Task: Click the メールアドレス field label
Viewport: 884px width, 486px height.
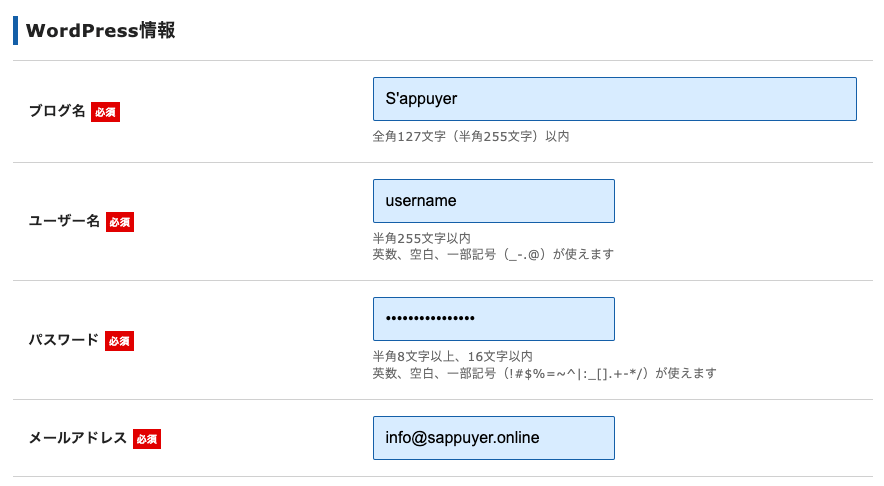Action: pos(78,438)
